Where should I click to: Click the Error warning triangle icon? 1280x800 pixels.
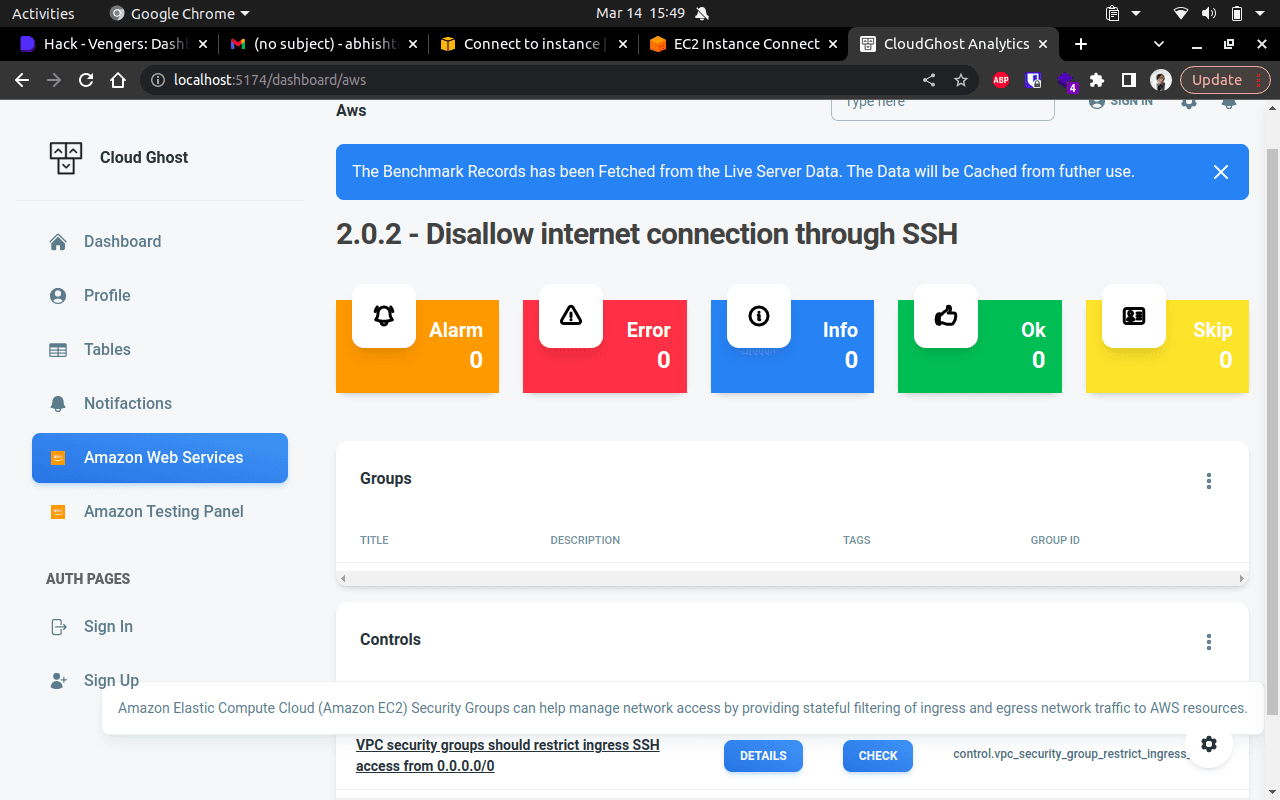point(571,316)
